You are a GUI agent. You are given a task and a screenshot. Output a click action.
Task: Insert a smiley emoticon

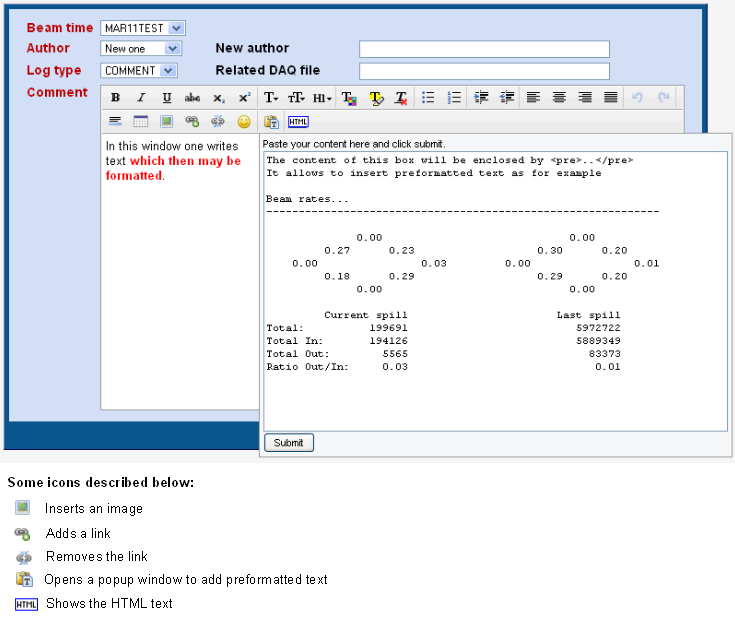click(244, 122)
